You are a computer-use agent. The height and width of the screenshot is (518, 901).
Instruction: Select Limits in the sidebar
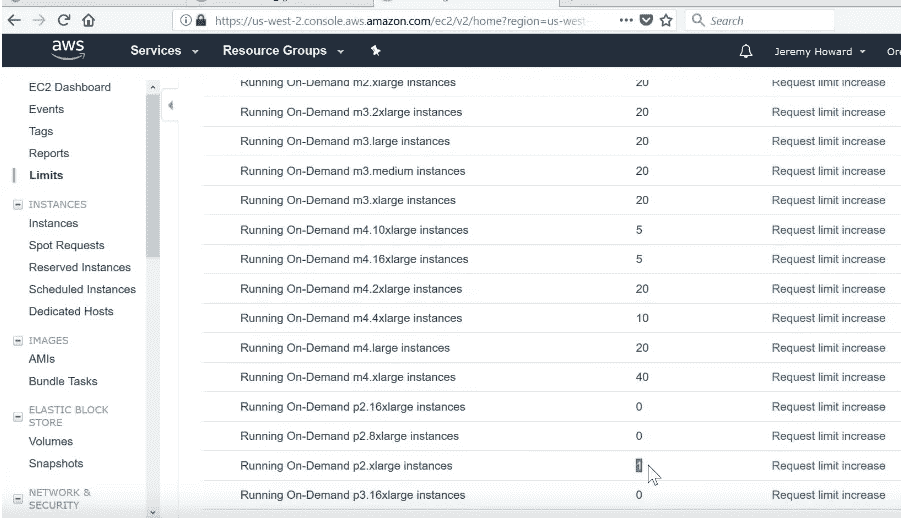46,175
